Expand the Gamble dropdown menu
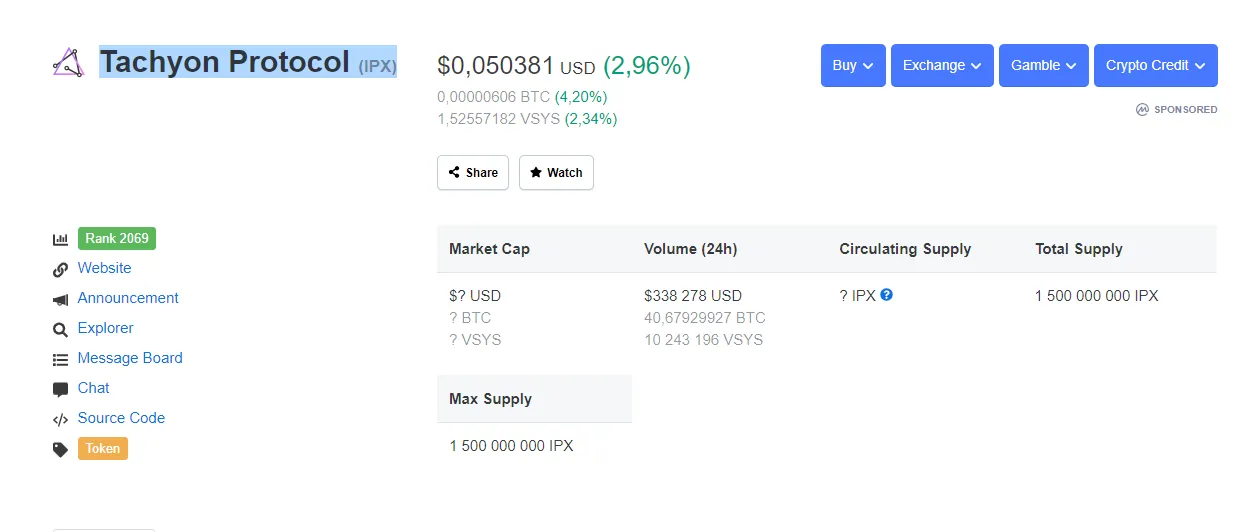1251x532 pixels. point(1044,65)
